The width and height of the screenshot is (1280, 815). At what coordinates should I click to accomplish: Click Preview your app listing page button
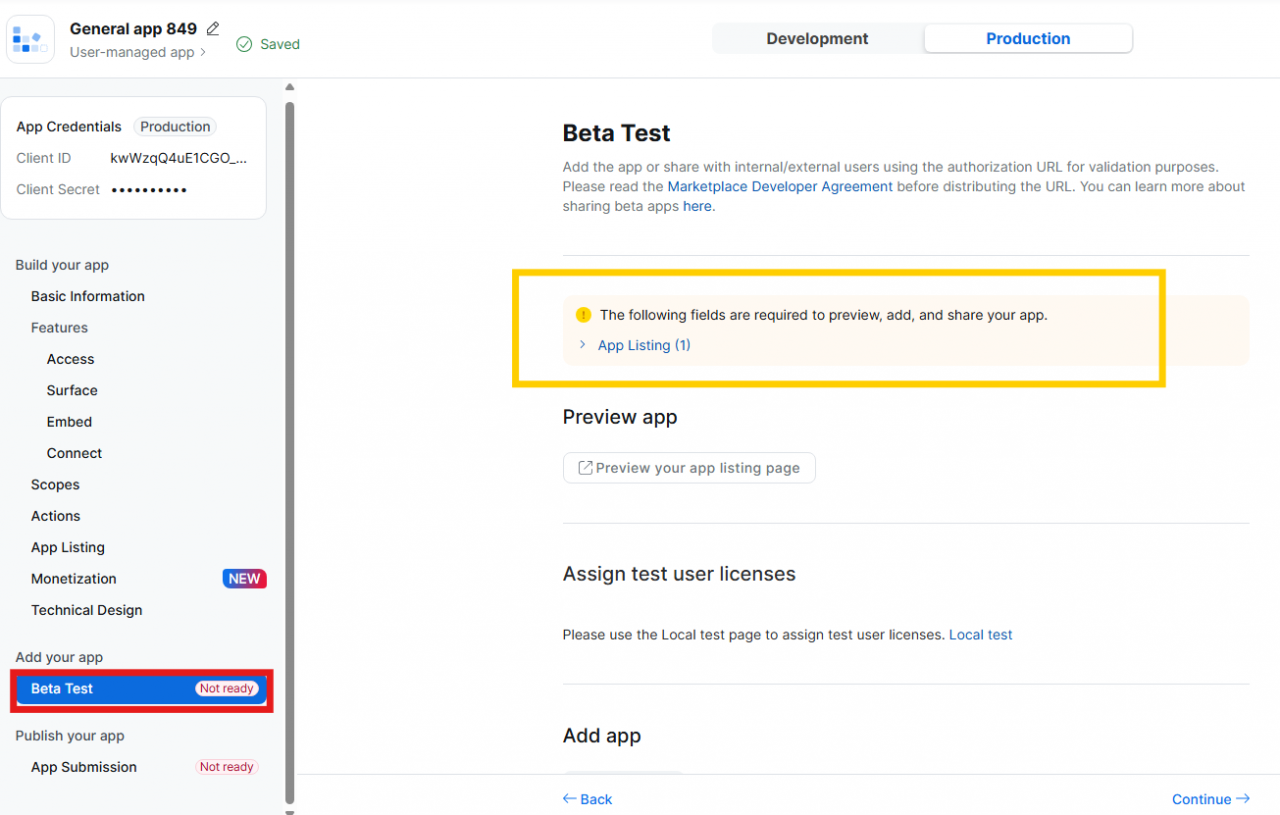(x=689, y=468)
